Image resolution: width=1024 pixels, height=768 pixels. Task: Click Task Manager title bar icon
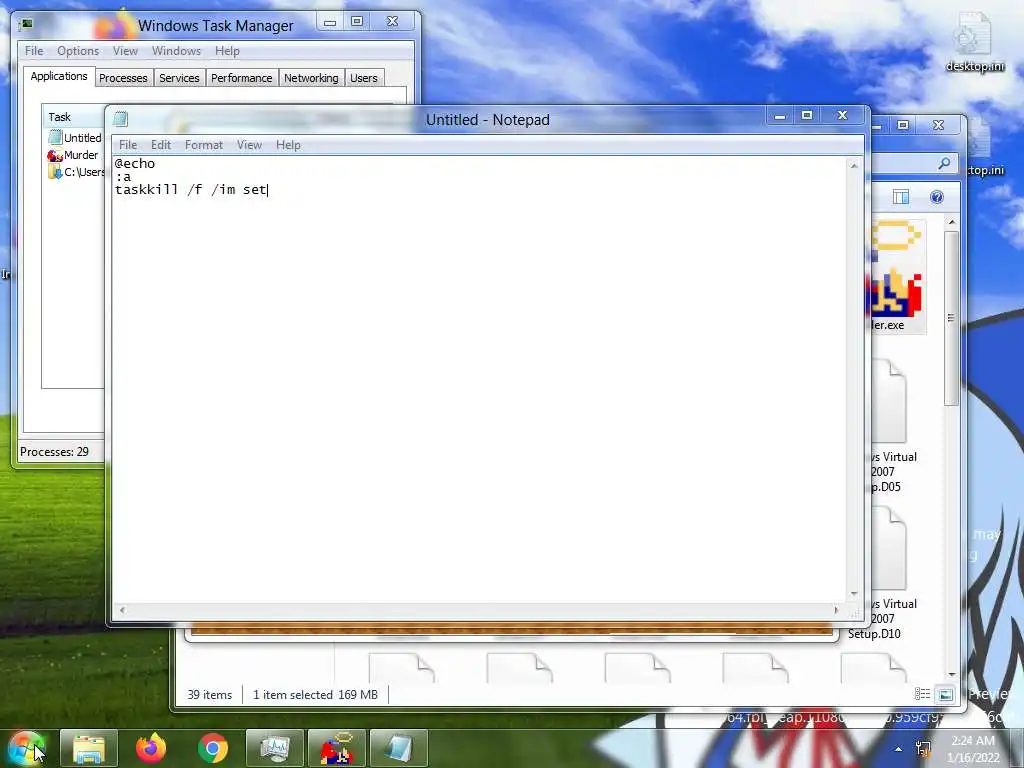coord(26,25)
